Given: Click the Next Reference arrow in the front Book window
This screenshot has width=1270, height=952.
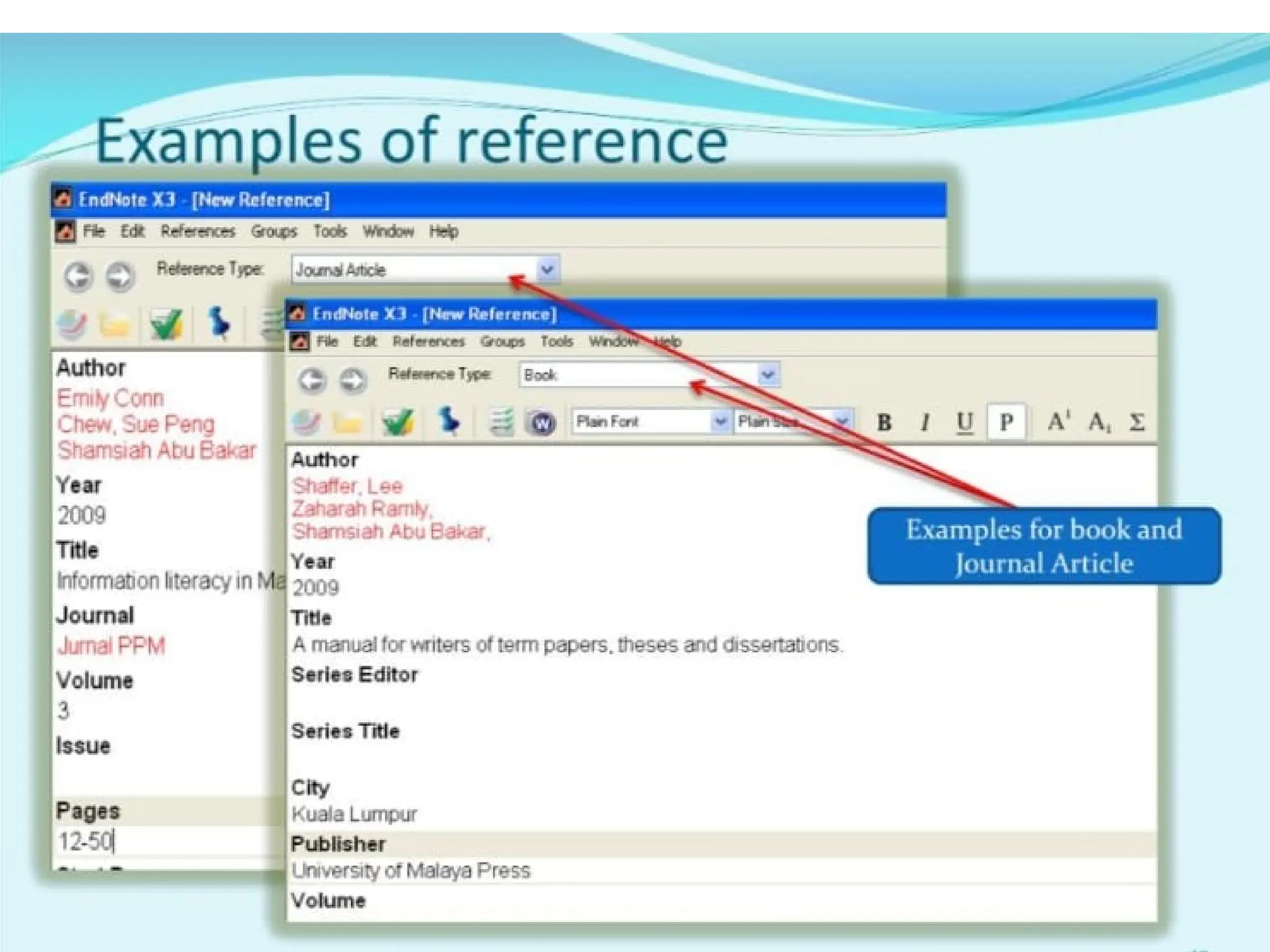Looking at the screenshot, I should click(x=353, y=380).
